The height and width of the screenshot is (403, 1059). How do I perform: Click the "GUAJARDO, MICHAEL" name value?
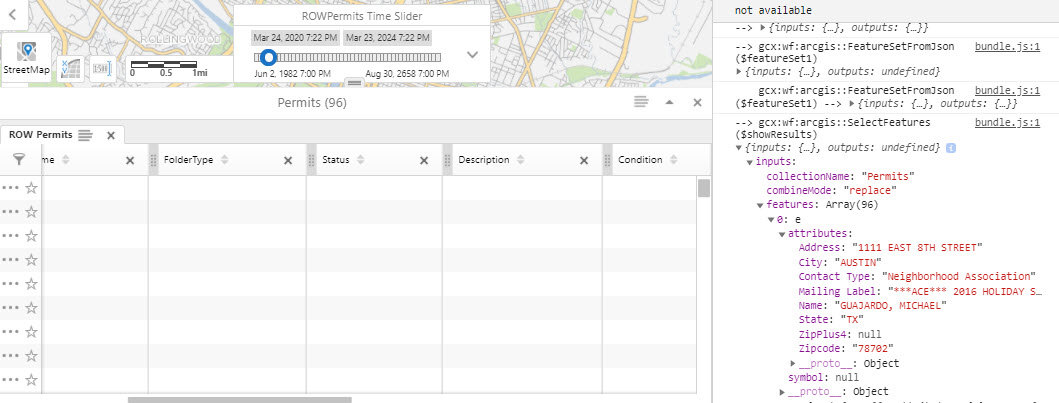point(890,306)
